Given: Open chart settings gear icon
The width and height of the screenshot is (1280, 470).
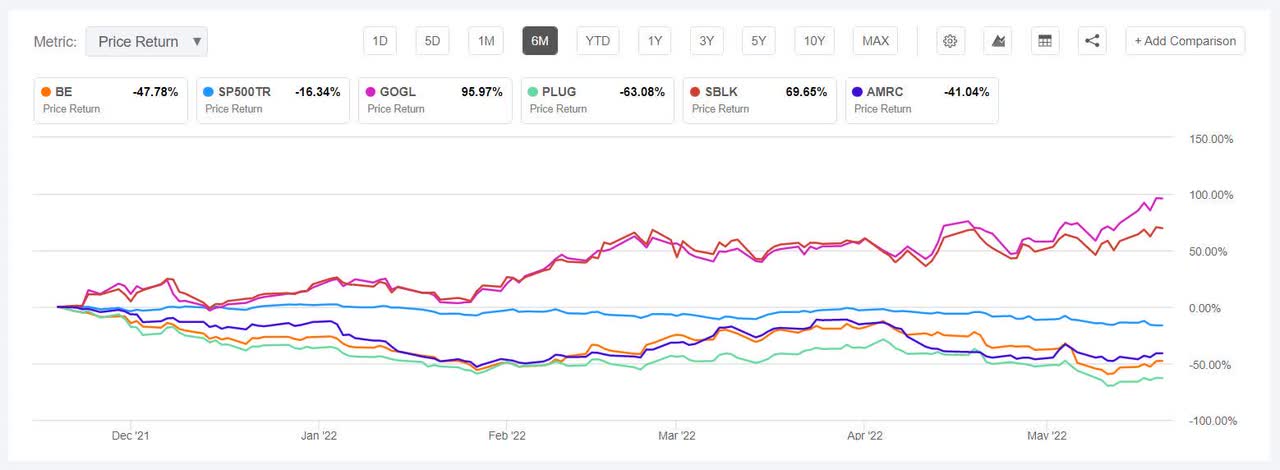Looking at the screenshot, I should pos(950,41).
